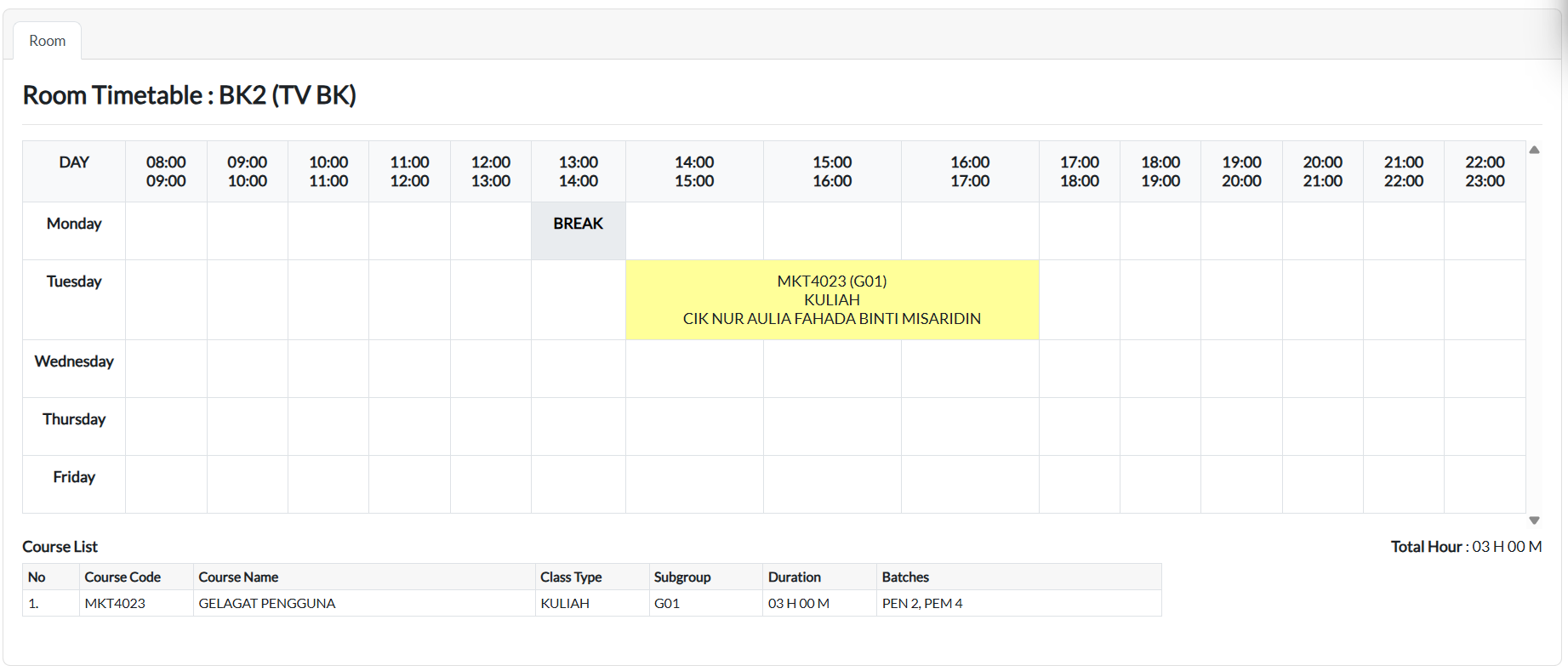Image resolution: width=1568 pixels, height=671 pixels.
Task: Click the scroll down arrow of timetable
Action: point(1534,520)
